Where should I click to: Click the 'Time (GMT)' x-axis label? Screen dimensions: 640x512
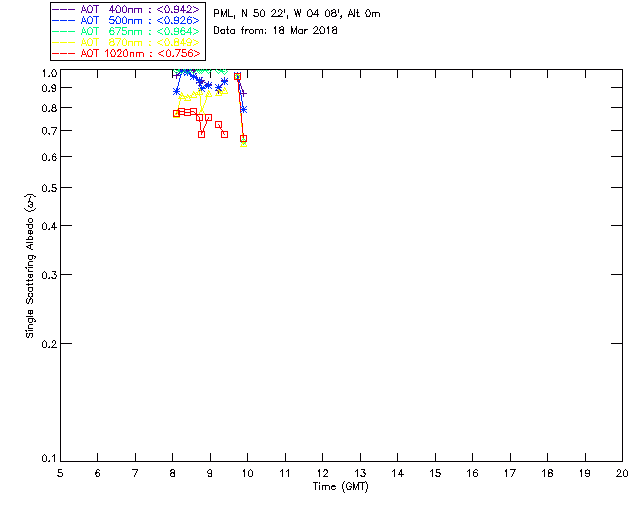point(340,487)
